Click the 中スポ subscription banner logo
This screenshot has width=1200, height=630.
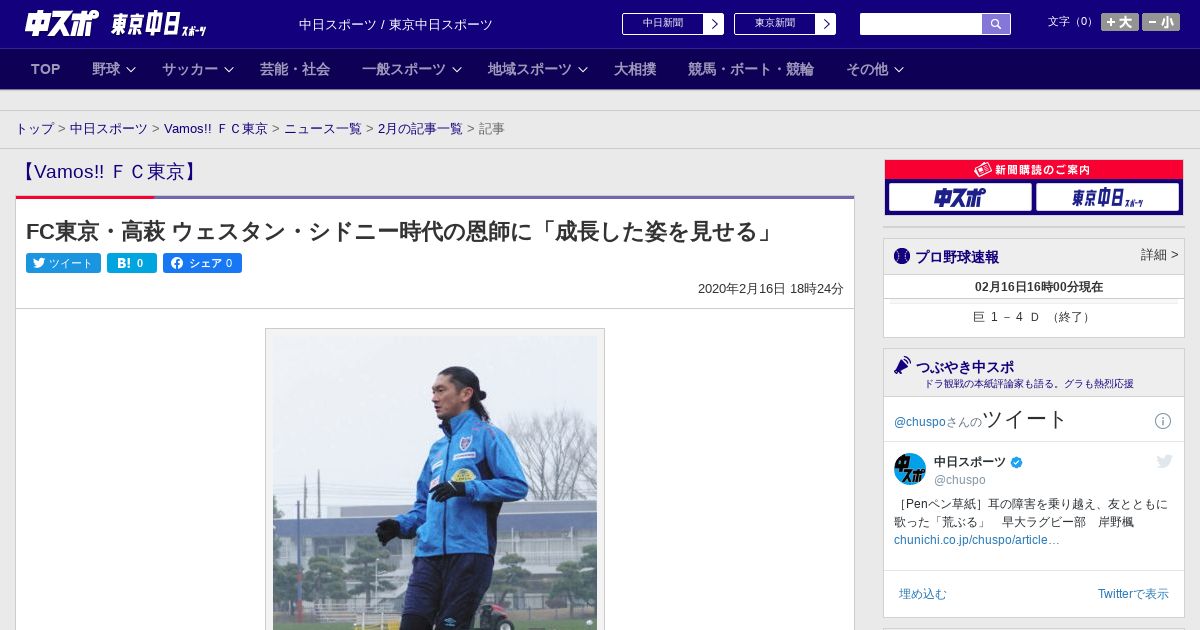960,197
